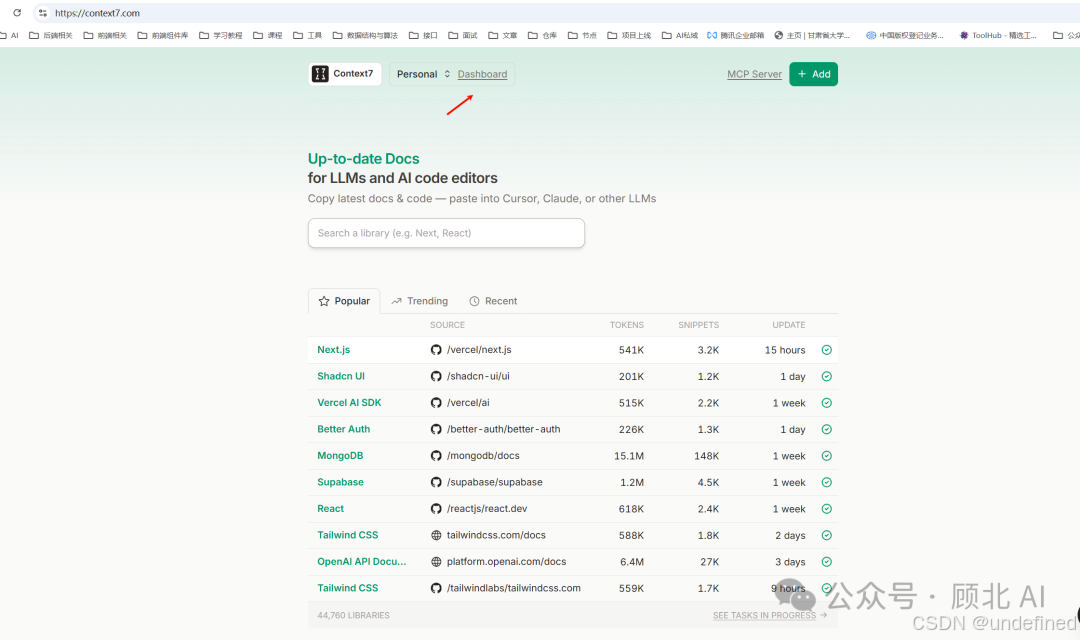
Task: Expand the 工具 bookmark folder
Action: click(307, 35)
